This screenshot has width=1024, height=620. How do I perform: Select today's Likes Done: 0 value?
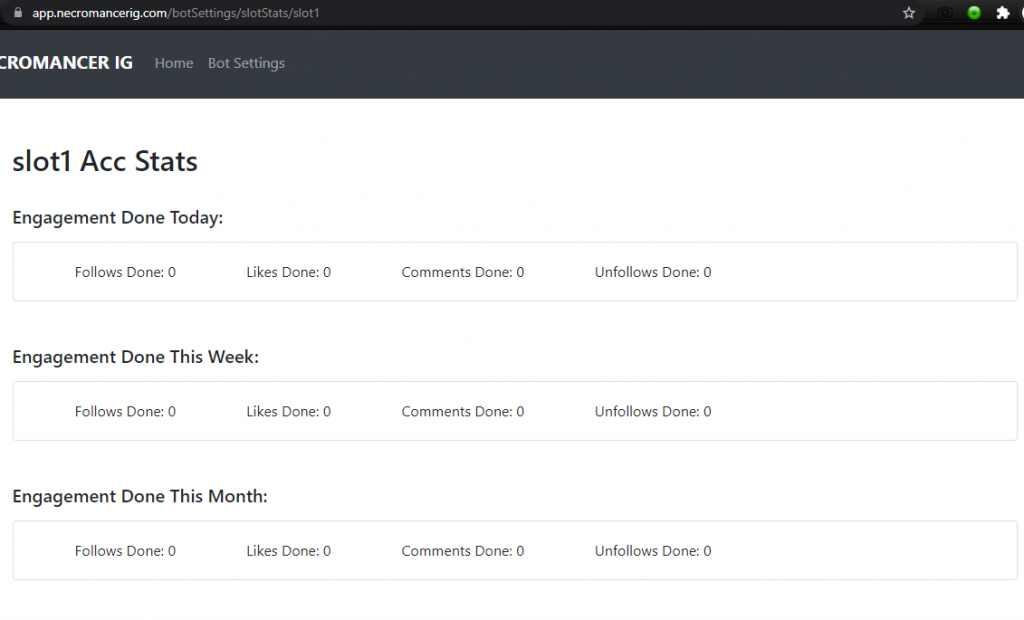pos(289,272)
